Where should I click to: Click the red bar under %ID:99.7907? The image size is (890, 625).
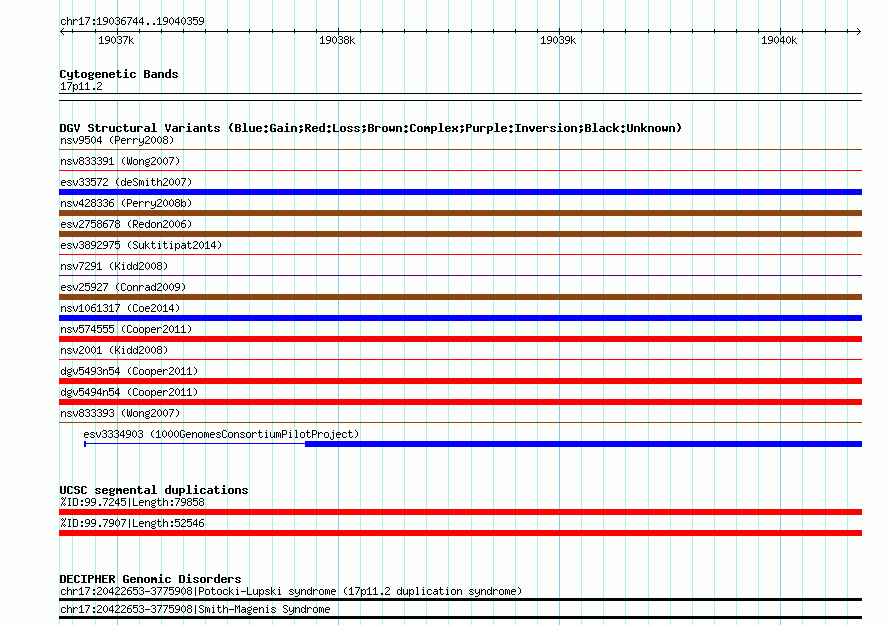(460, 533)
